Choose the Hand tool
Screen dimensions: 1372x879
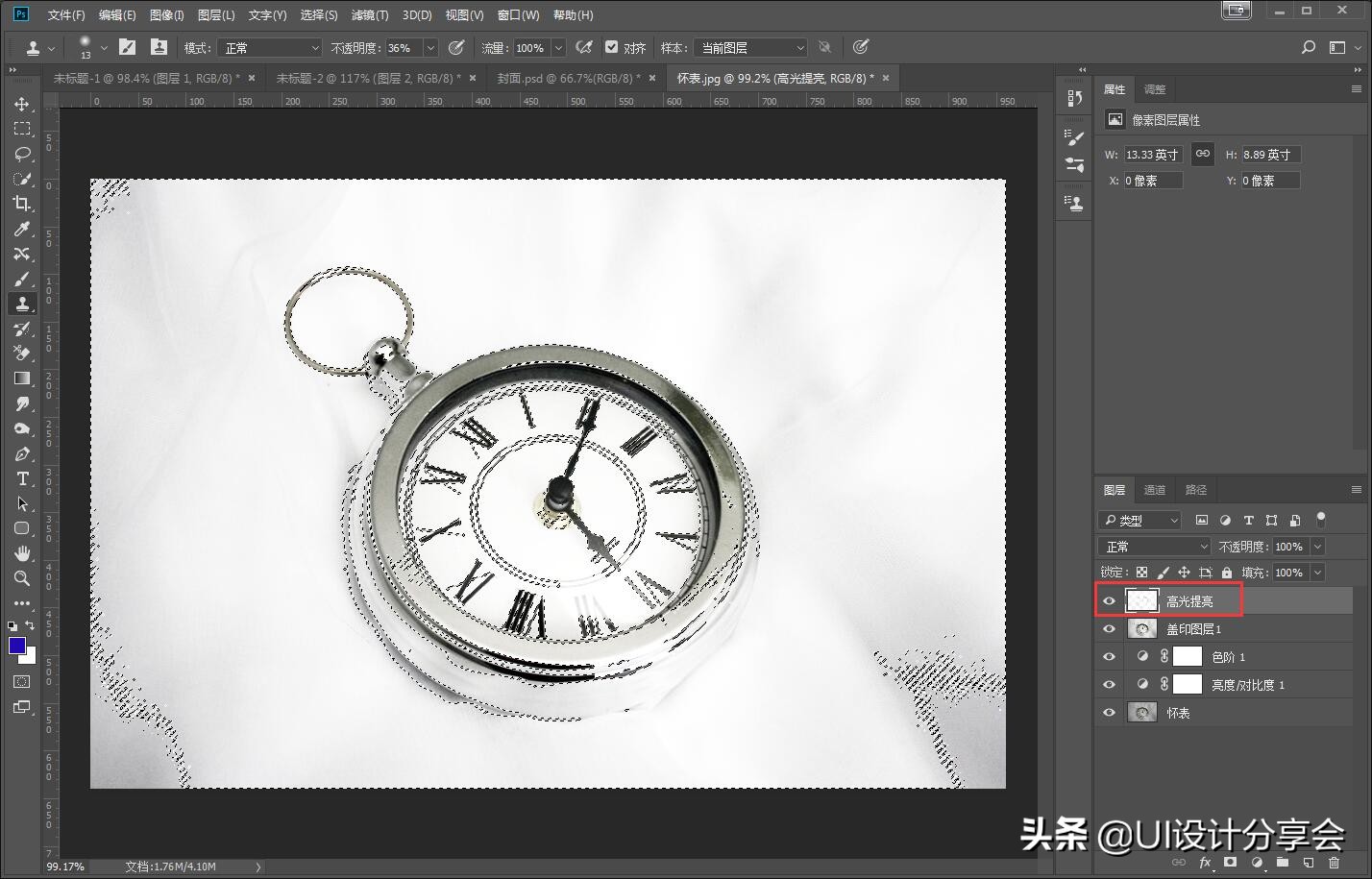pos(22,553)
